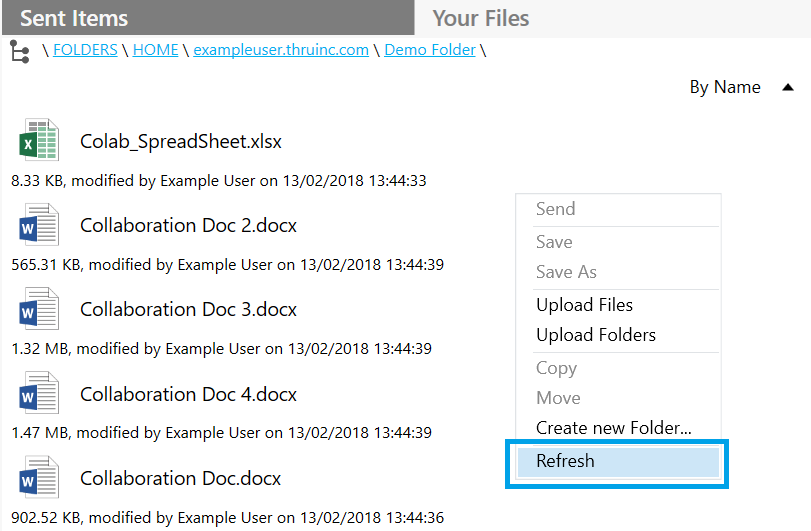
Task: Select the file name Collaboration Doc.docx
Action: pyautogui.click(x=181, y=479)
